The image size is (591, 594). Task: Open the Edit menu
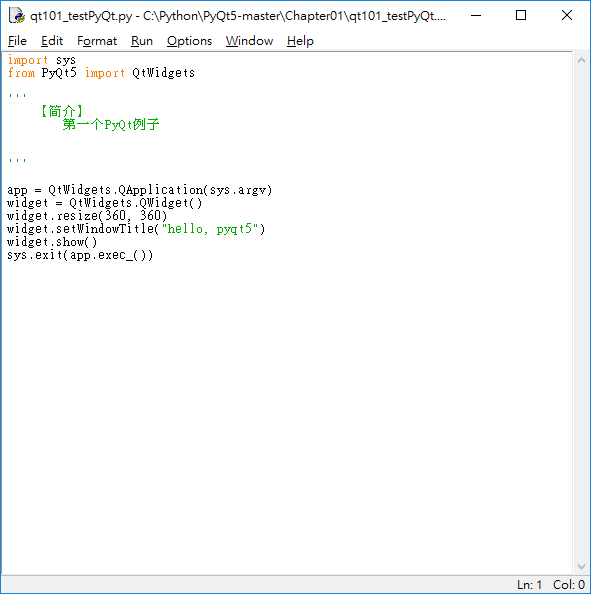click(x=52, y=41)
